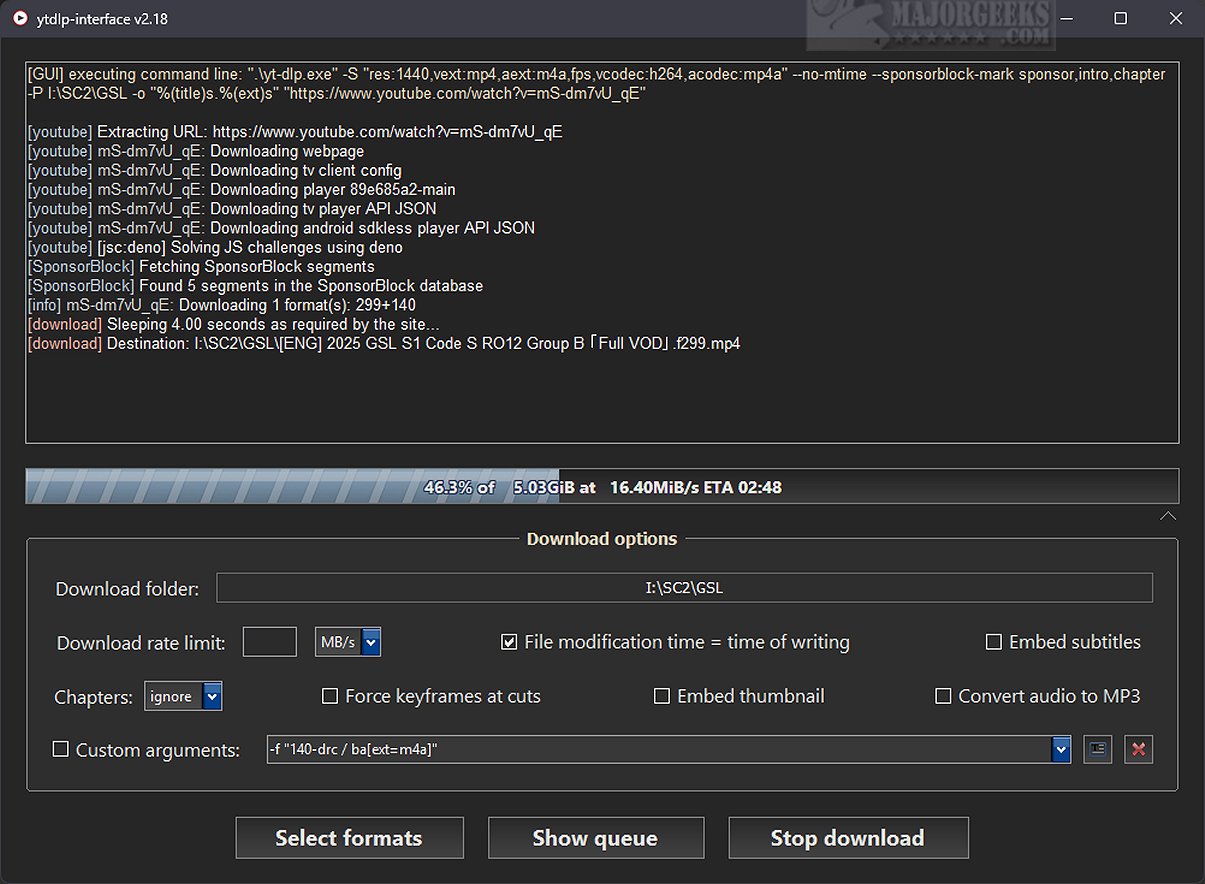Check the Convert audio to MP3 box

coord(943,696)
